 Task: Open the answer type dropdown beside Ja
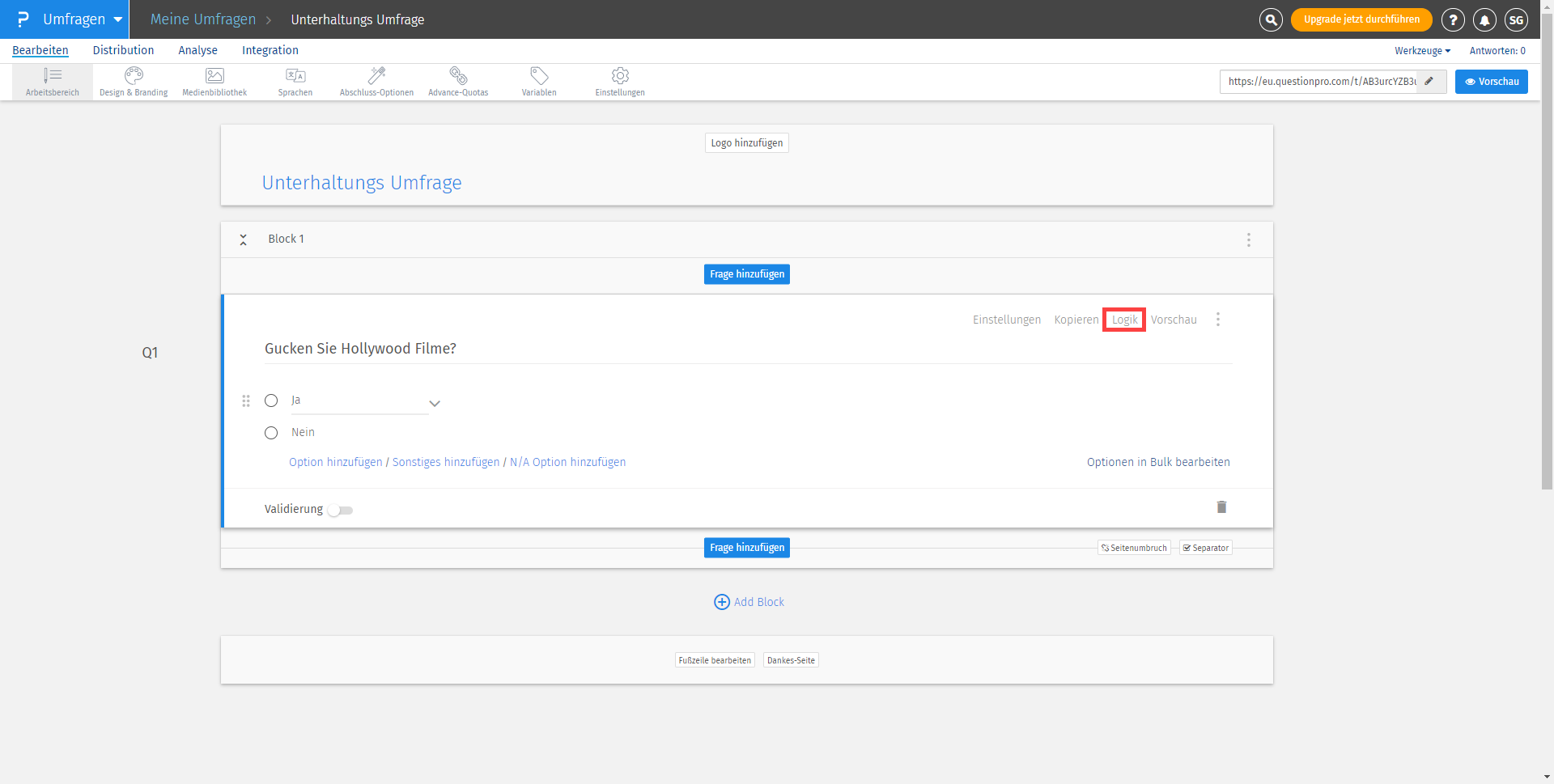click(435, 403)
